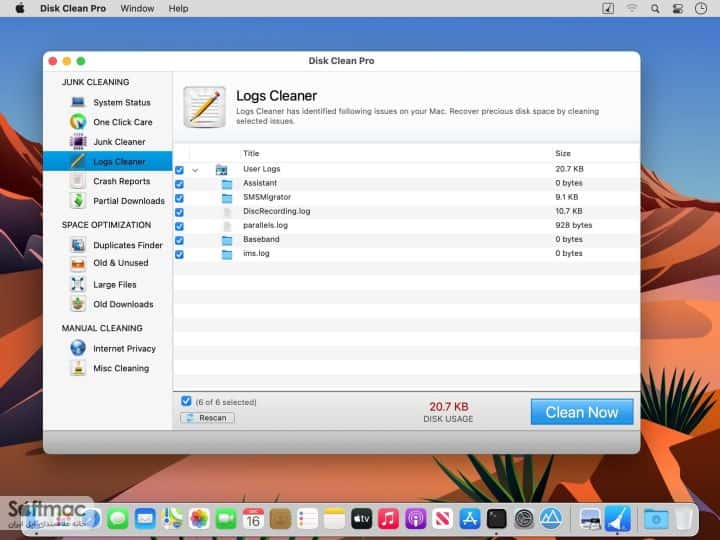
Task: Open the Apple menu
Action: click(20, 8)
